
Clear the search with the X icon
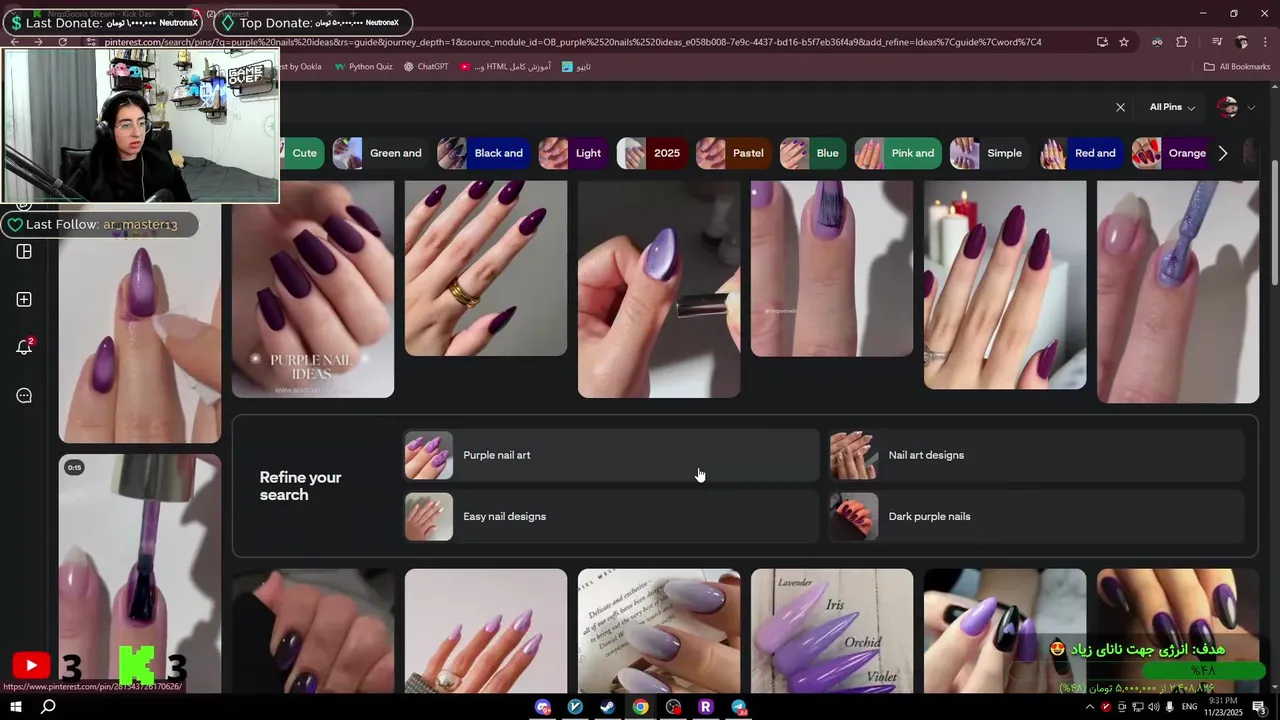coord(1120,107)
